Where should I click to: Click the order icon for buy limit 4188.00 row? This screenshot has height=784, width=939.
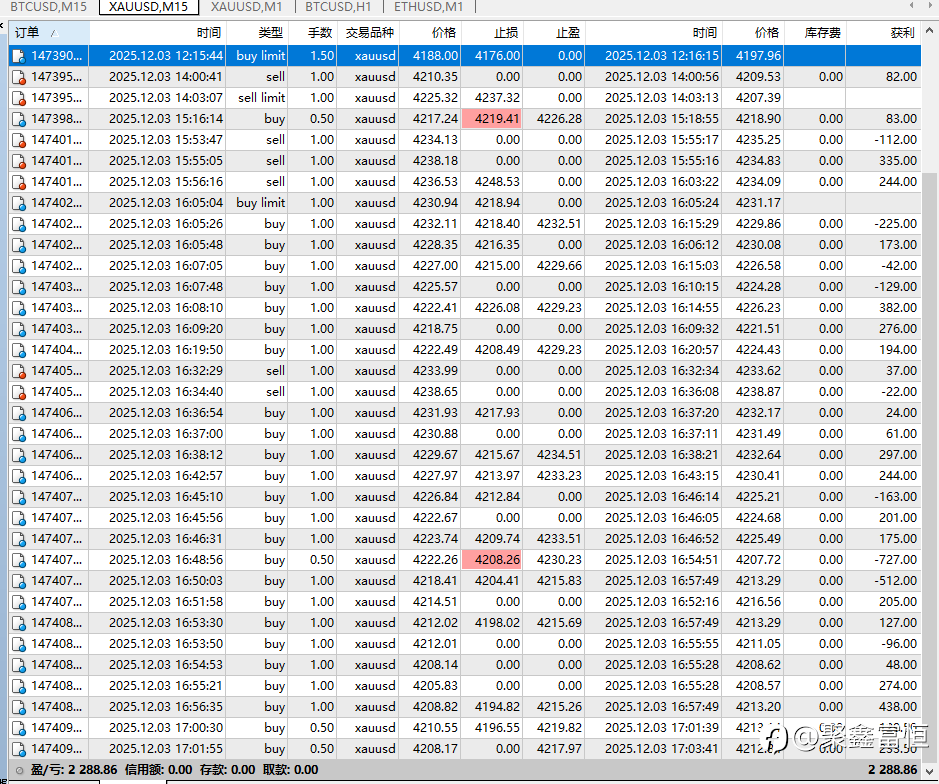(x=19, y=56)
